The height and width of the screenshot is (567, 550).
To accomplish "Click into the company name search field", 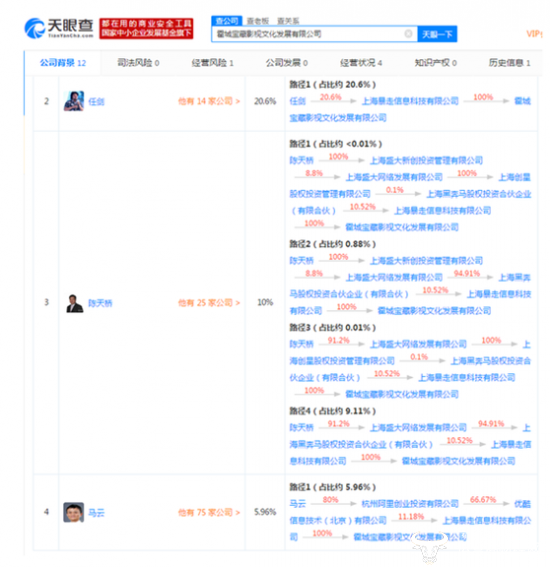I will 309,34.
